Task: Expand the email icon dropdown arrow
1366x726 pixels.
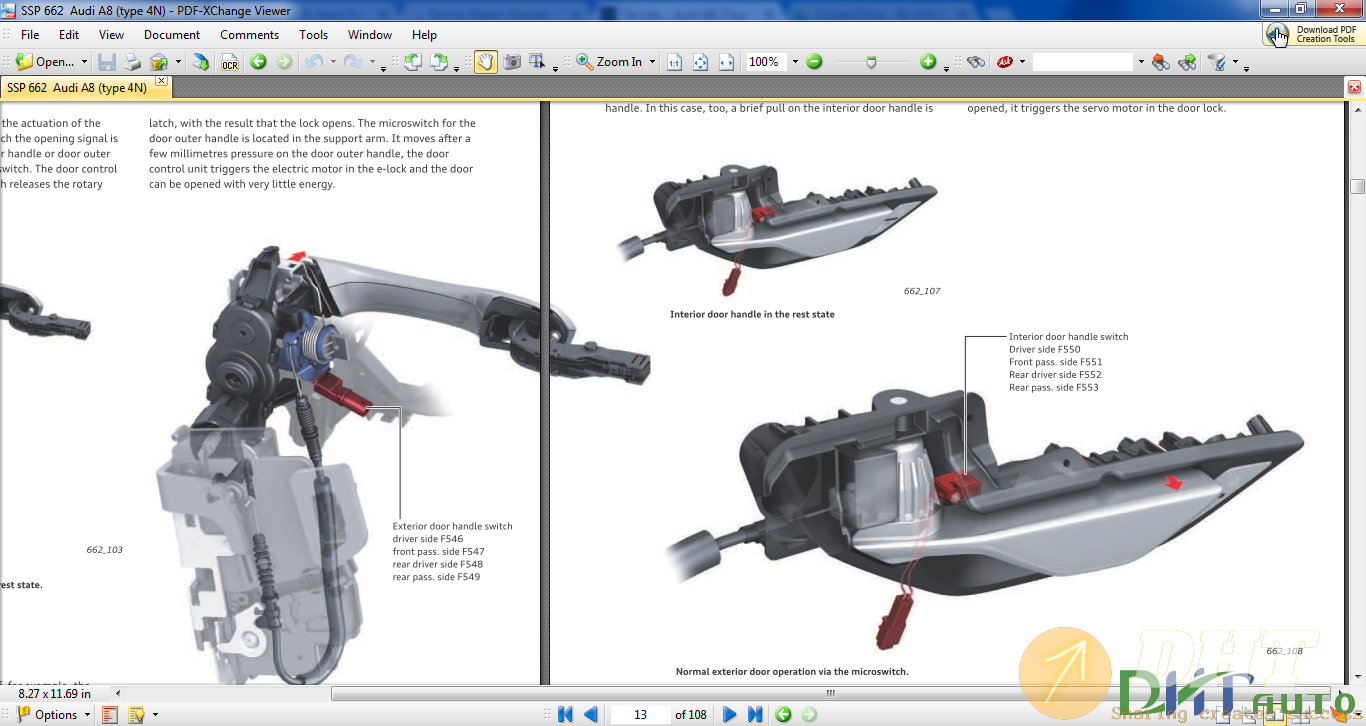Action: coord(178,62)
